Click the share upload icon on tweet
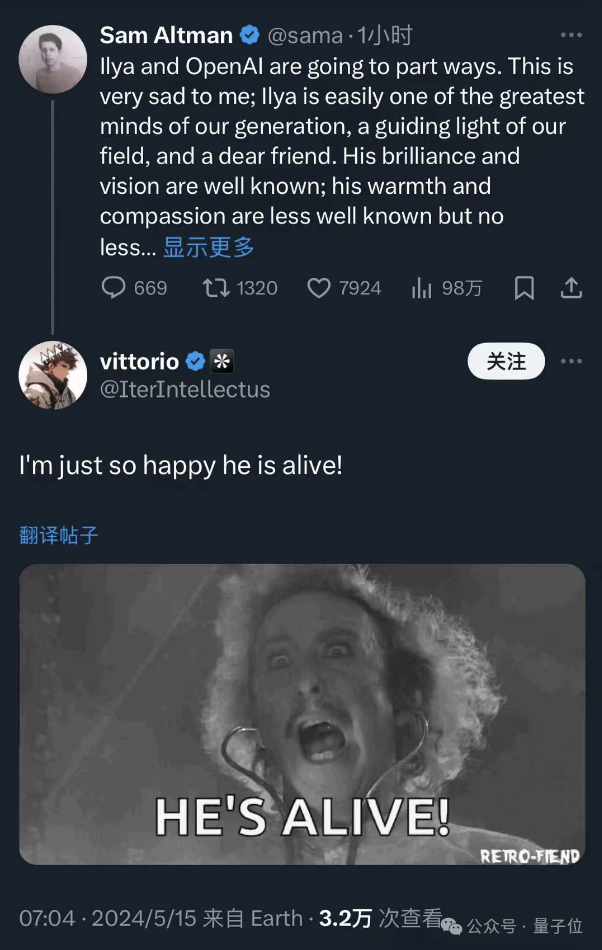 pyautogui.click(x=571, y=288)
